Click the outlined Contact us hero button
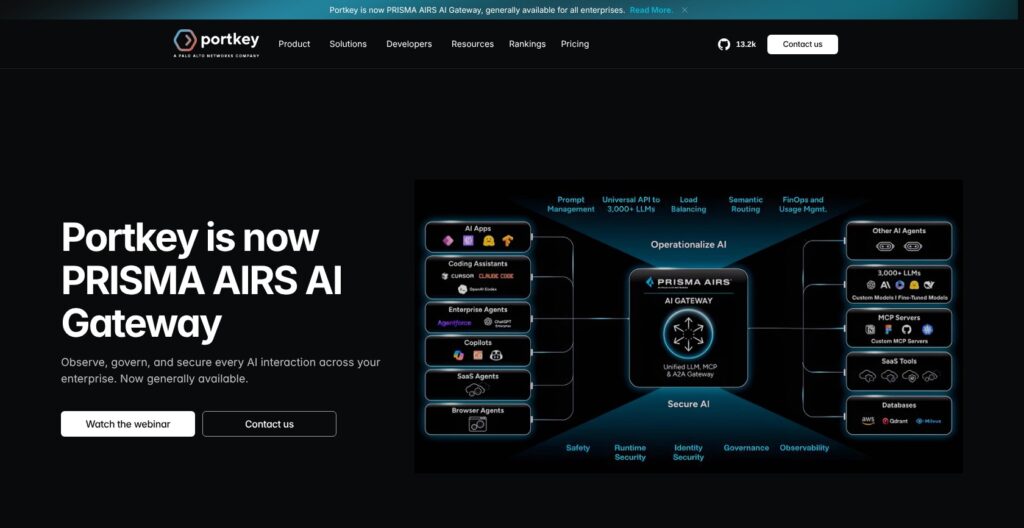Viewport: 1024px width, 528px height. pos(269,423)
